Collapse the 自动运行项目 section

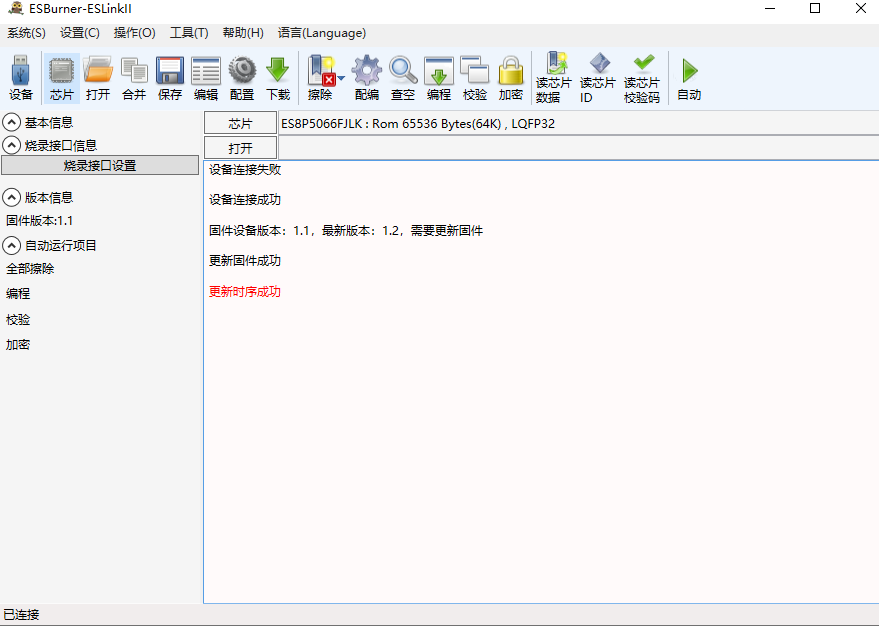point(11,245)
